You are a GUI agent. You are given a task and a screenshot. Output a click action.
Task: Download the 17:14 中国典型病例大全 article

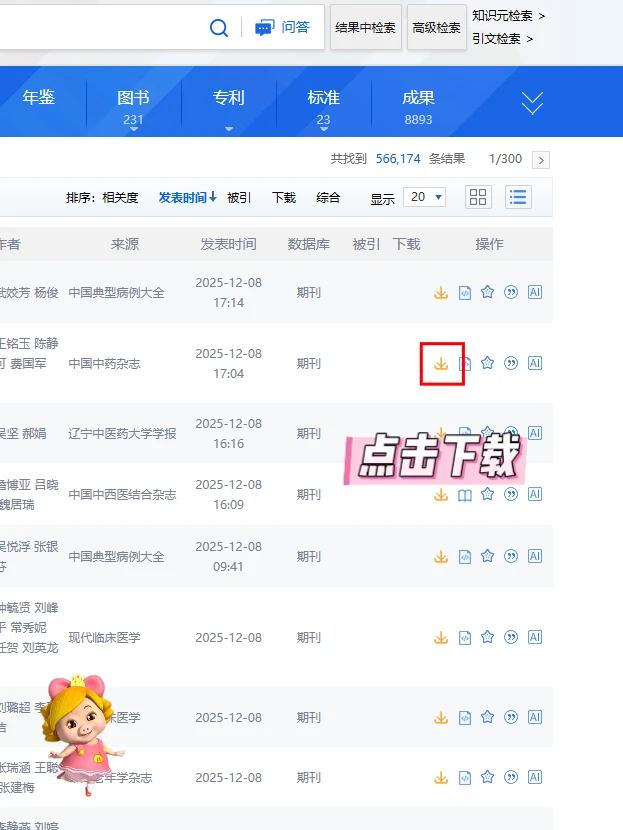[x=441, y=292]
